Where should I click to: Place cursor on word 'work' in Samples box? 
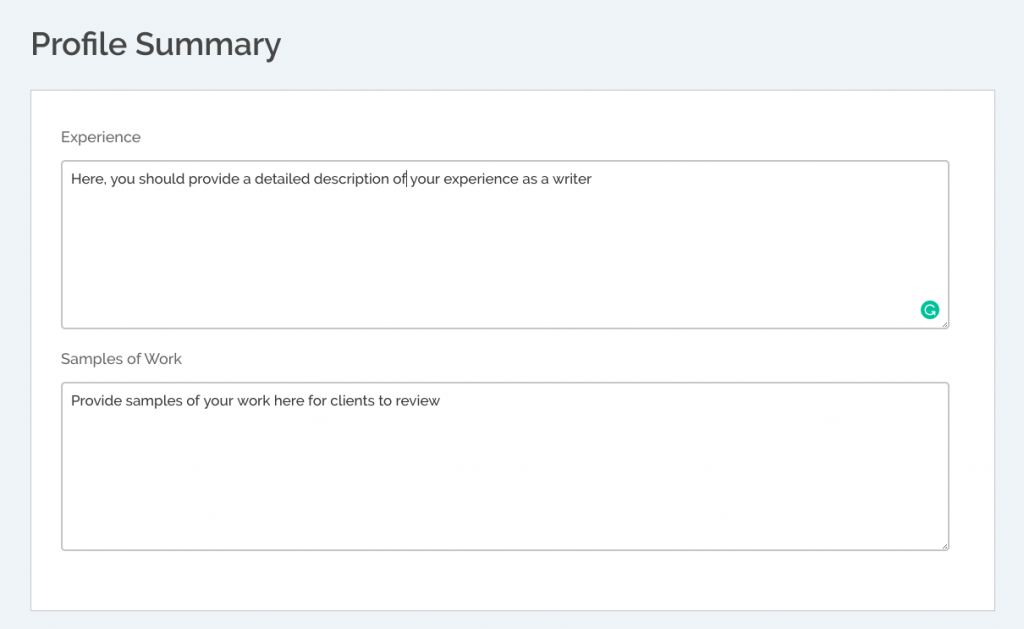point(253,401)
